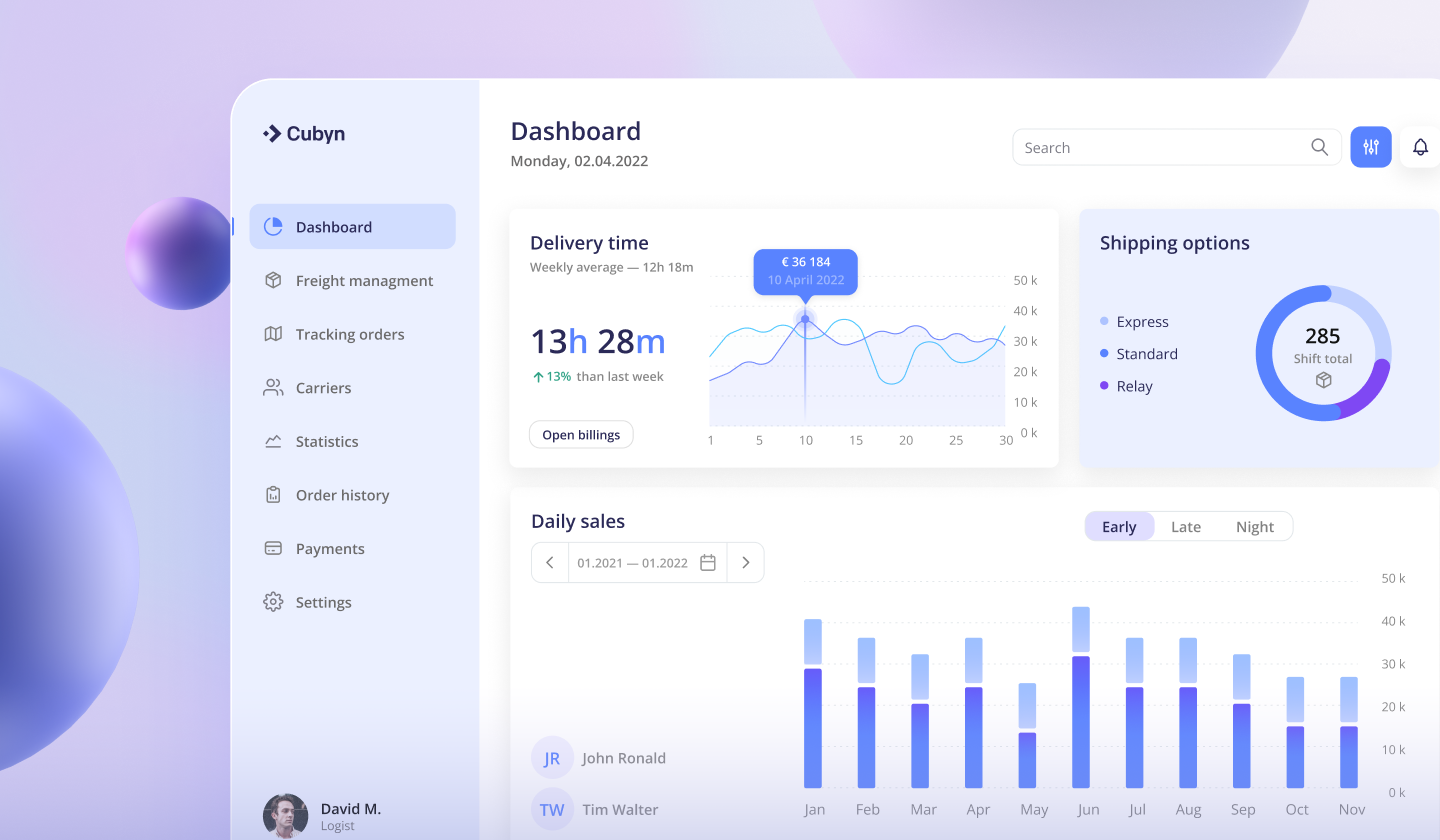Viewport: 1440px width, 840px height.
Task: Click the Order history clipboard icon
Action: point(273,495)
